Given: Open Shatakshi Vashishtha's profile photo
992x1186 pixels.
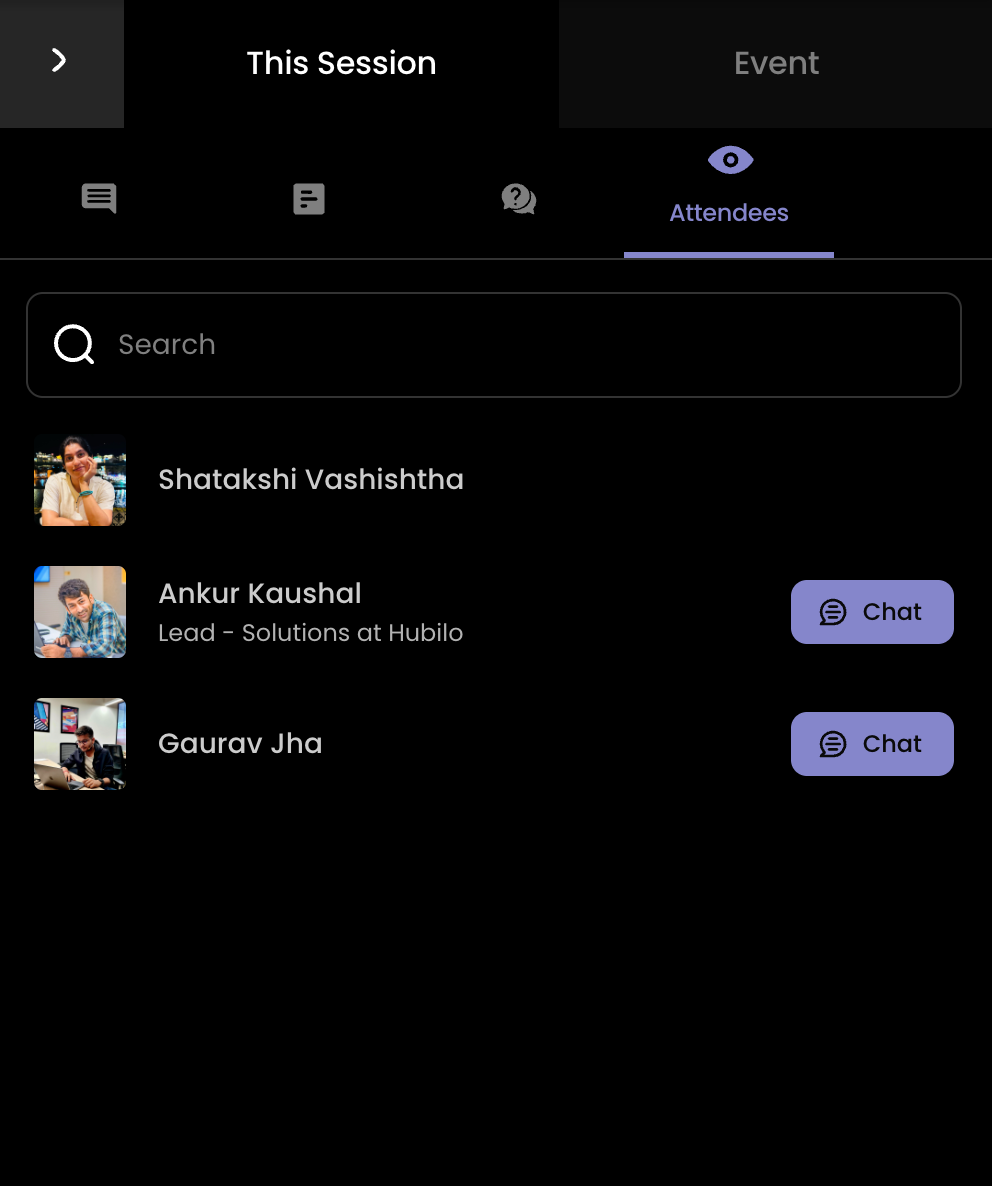Looking at the screenshot, I should pyautogui.click(x=80, y=480).
